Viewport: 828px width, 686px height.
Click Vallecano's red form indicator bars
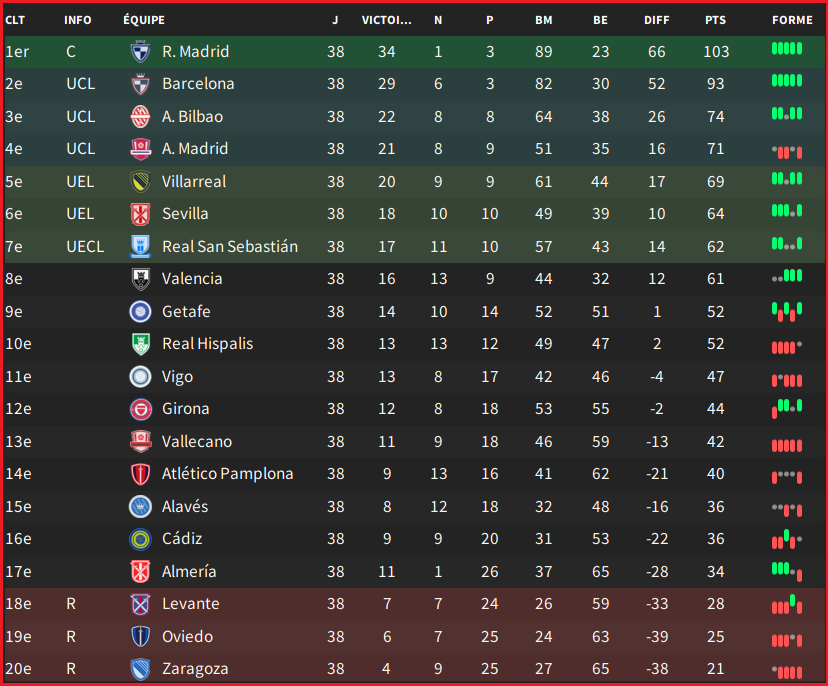click(x=787, y=446)
